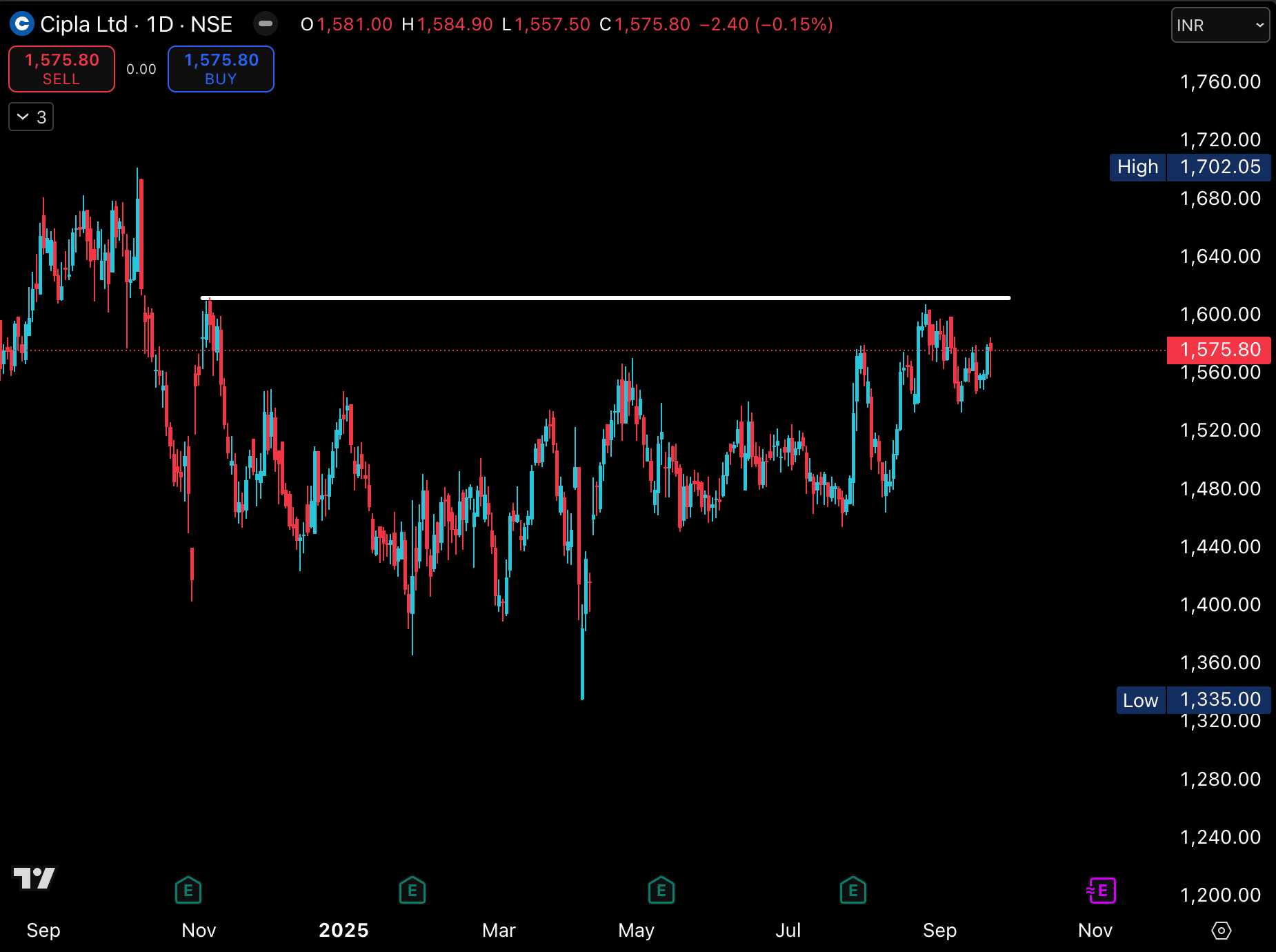1276x952 pixels.
Task: Open the earnings marker near Jul
Action: 853,890
